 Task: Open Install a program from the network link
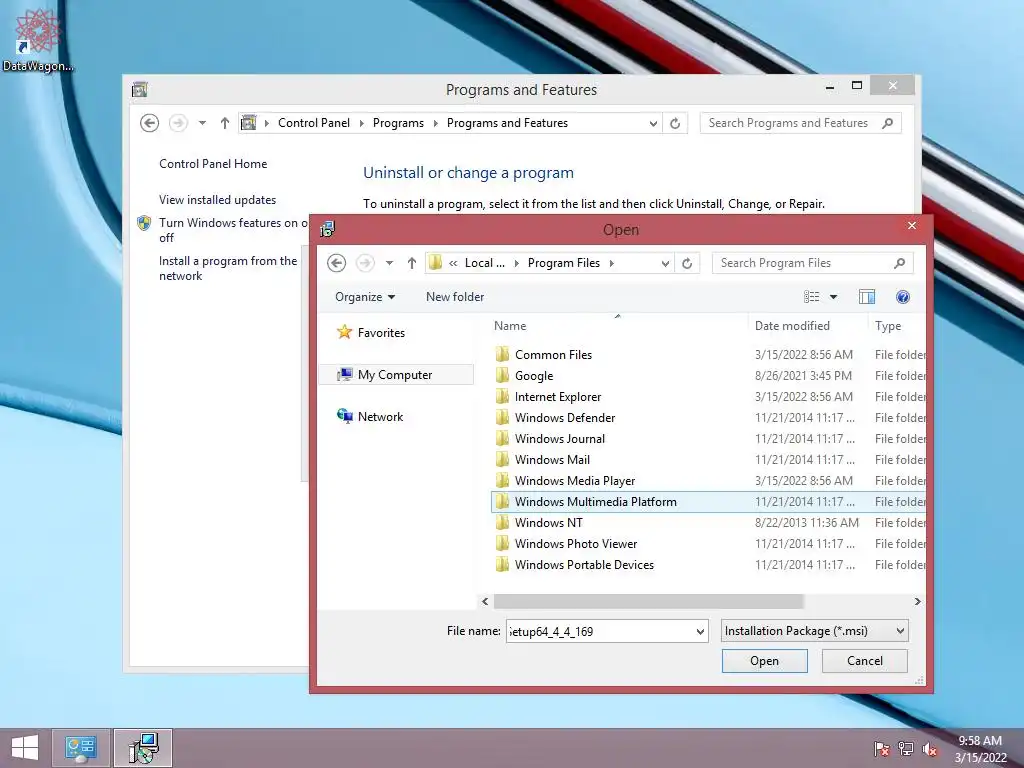click(228, 268)
